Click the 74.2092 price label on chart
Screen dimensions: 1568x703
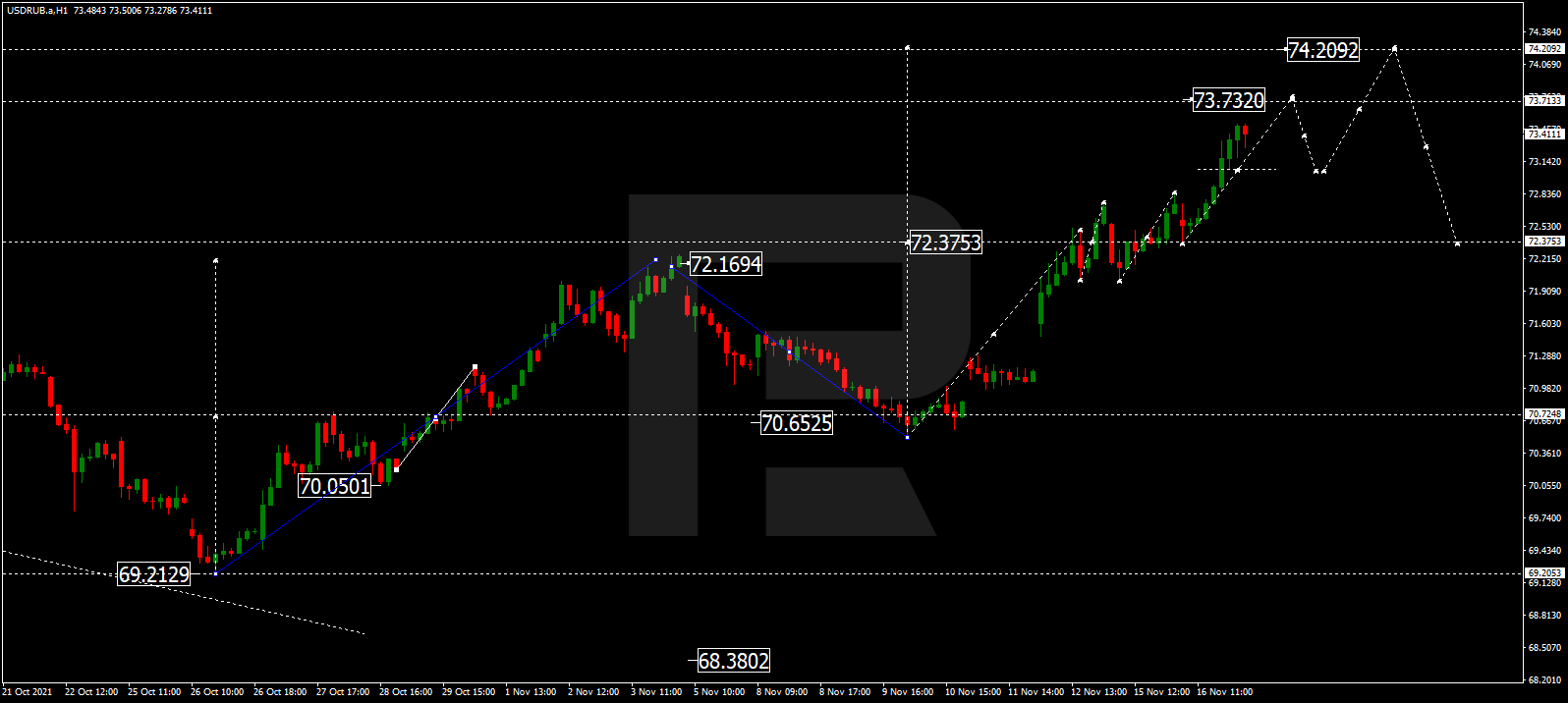1322,50
